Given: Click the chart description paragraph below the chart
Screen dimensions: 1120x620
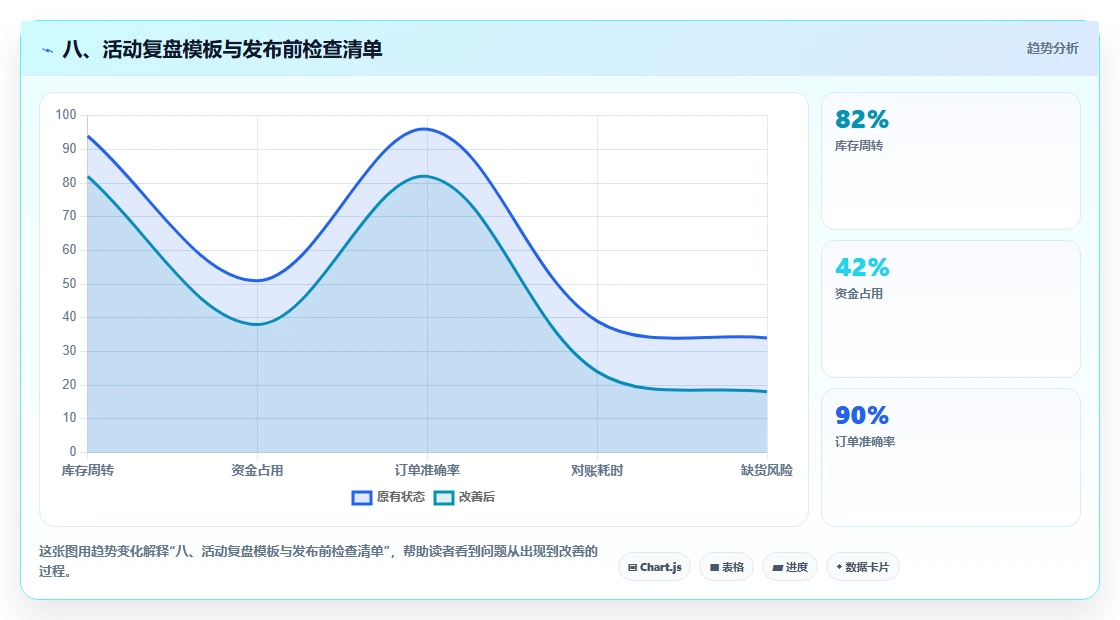Looking at the screenshot, I should point(318,561).
